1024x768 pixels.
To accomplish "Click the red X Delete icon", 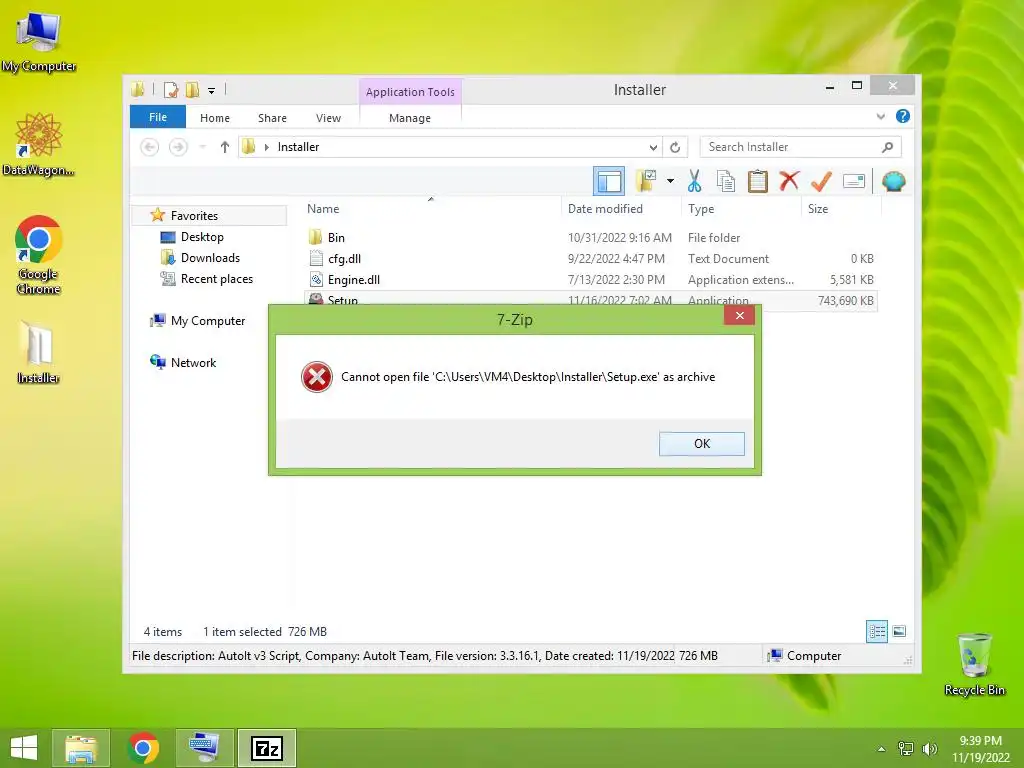I will (789, 180).
